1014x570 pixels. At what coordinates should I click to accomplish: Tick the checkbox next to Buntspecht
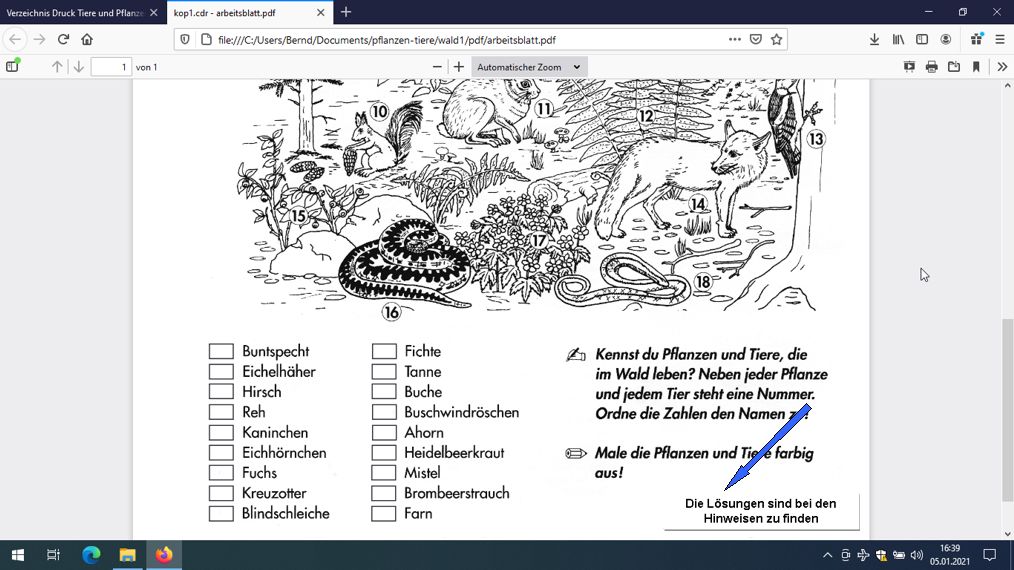coord(221,351)
